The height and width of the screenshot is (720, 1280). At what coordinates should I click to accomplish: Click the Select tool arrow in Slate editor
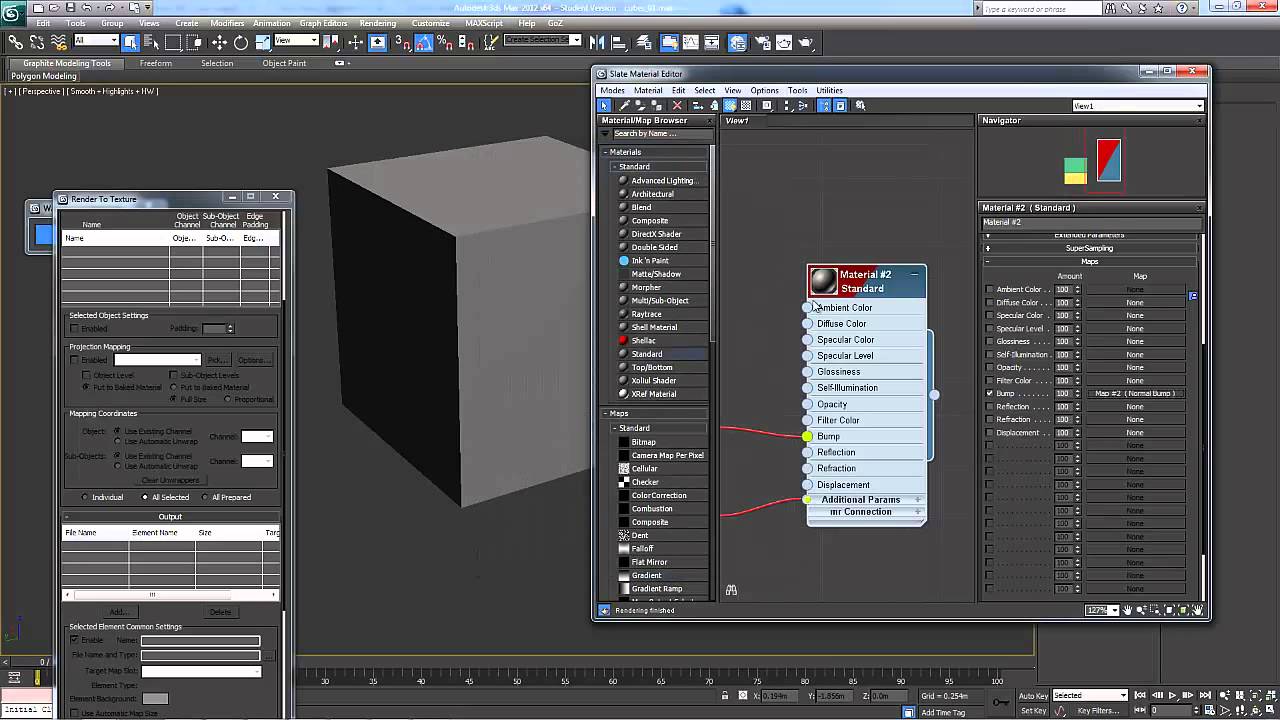604,105
